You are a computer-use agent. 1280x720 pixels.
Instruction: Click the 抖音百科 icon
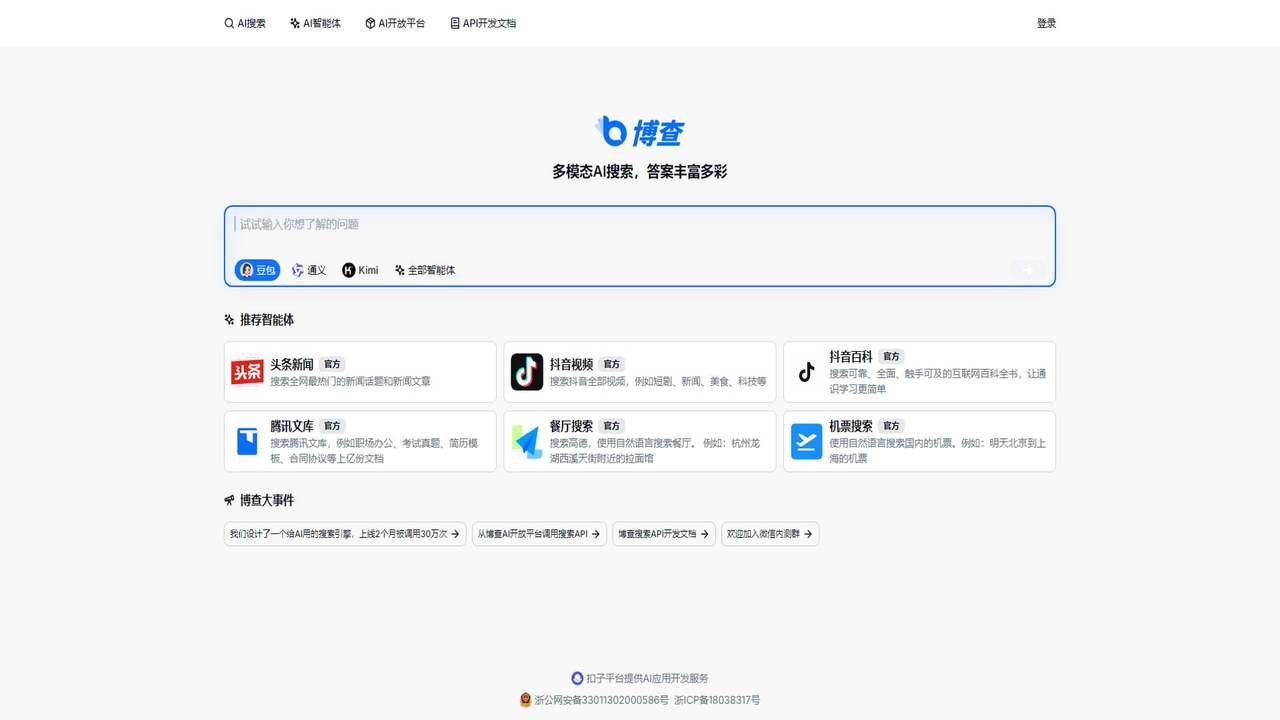pyautogui.click(x=807, y=372)
